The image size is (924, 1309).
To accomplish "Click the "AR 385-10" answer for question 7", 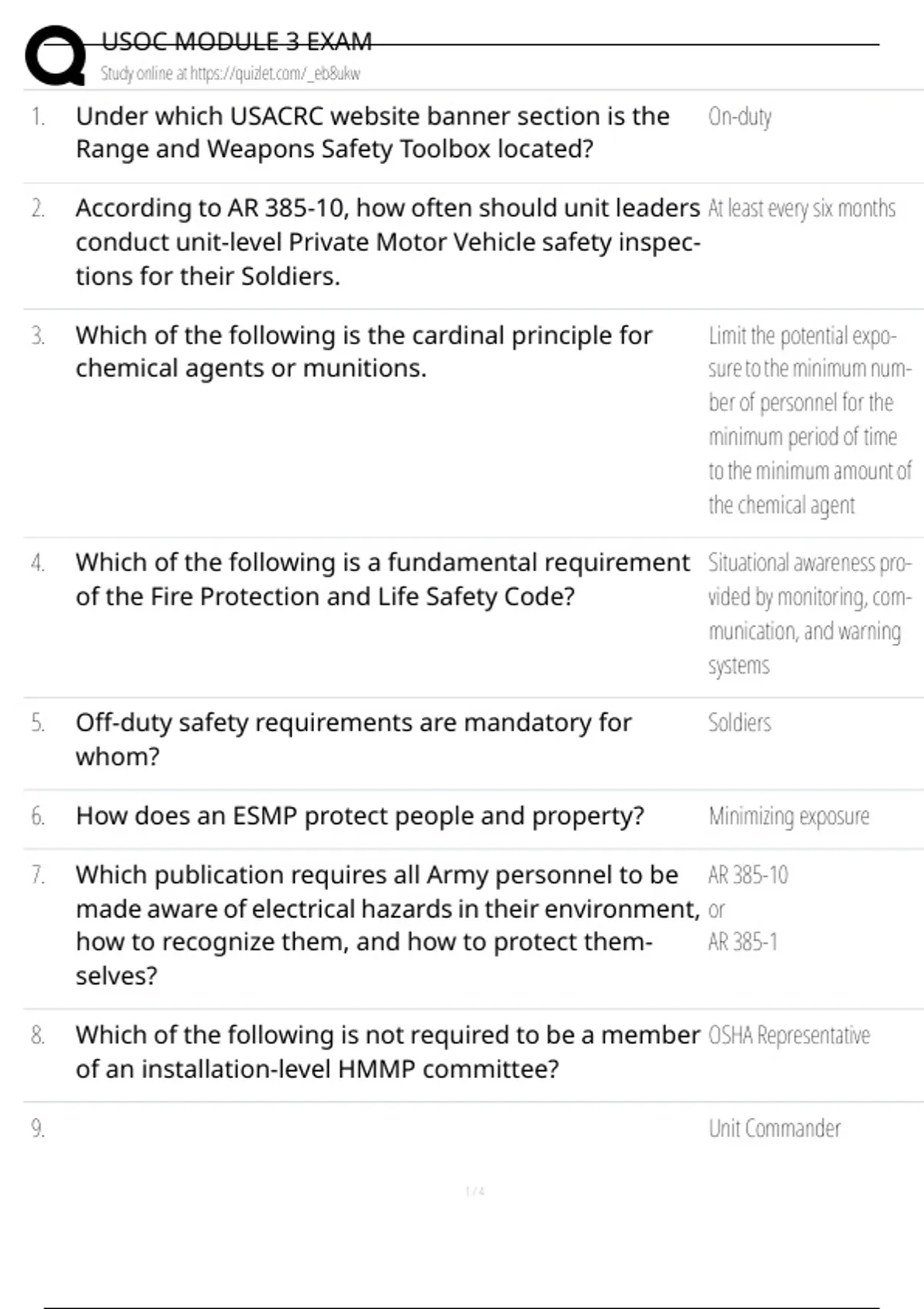I will click(x=748, y=875).
